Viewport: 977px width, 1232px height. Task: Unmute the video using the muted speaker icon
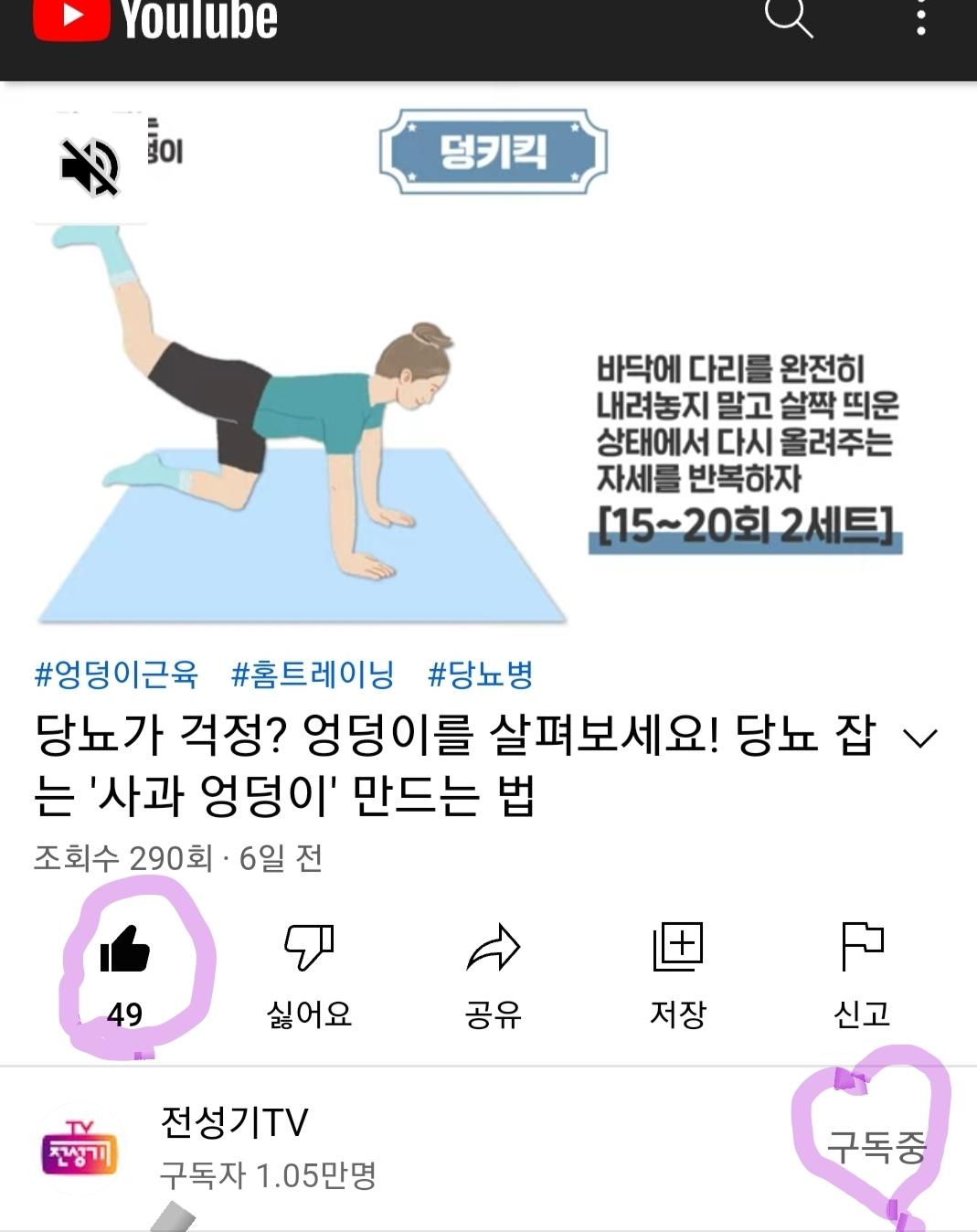90,167
